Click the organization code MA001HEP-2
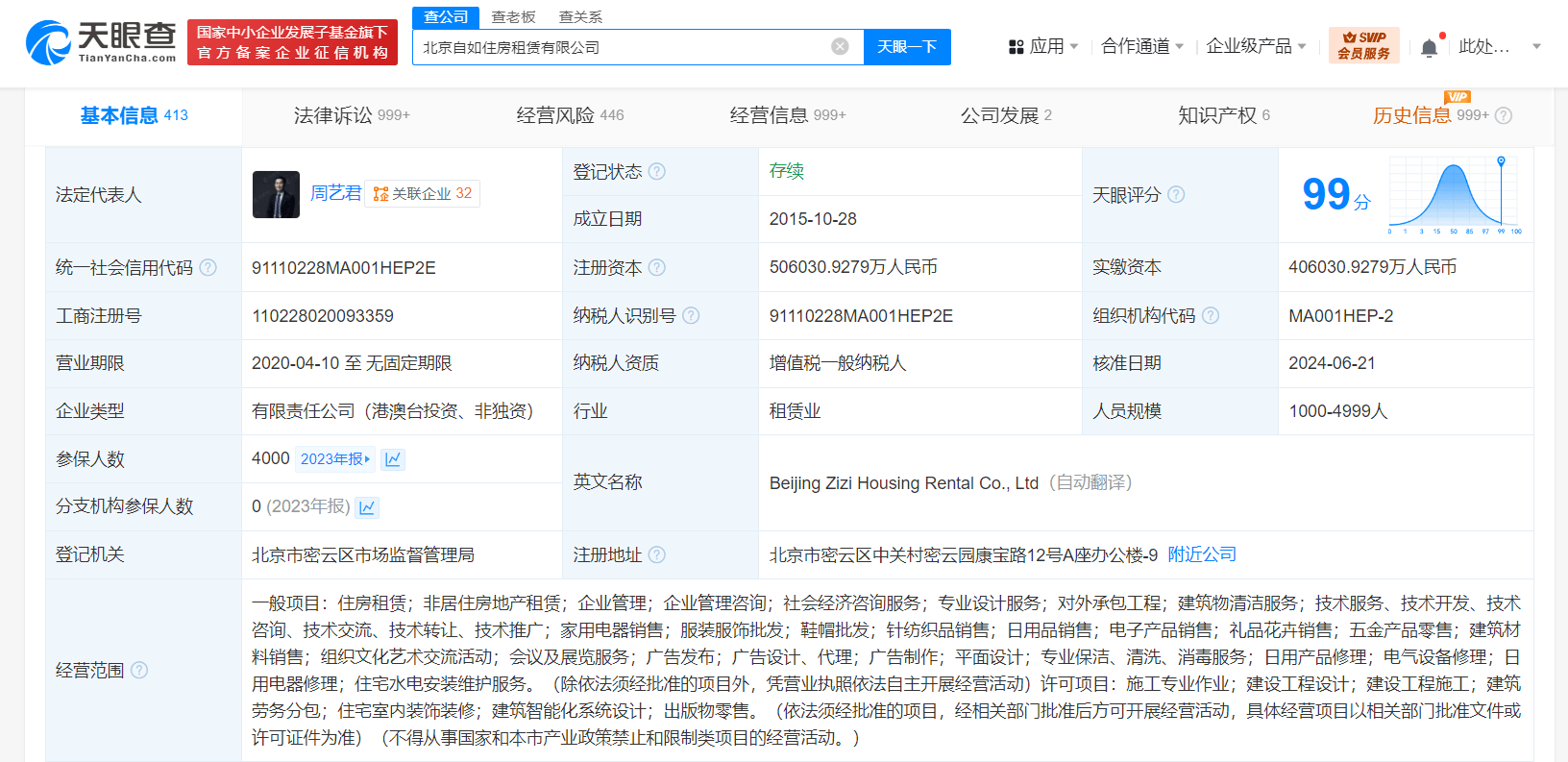 (1341, 315)
